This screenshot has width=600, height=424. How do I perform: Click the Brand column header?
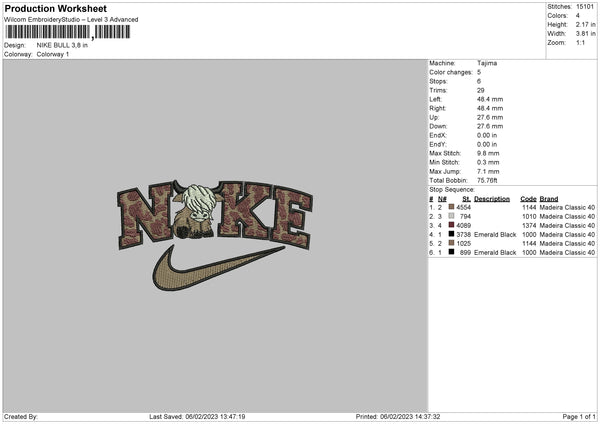(x=549, y=199)
